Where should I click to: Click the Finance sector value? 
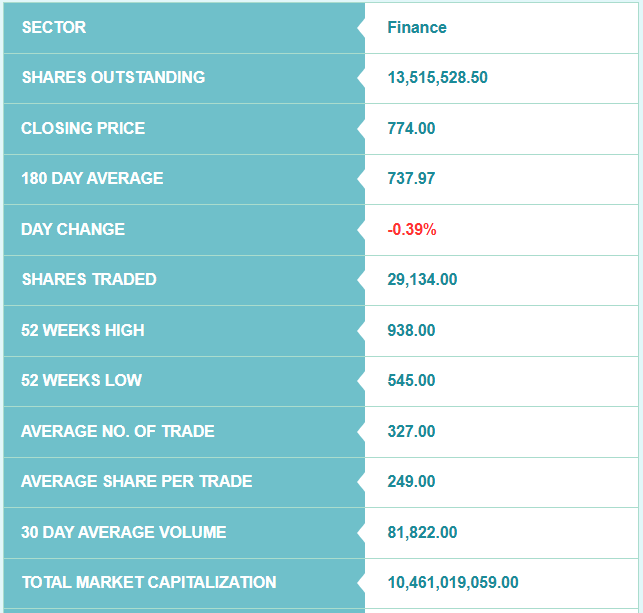[417, 28]
